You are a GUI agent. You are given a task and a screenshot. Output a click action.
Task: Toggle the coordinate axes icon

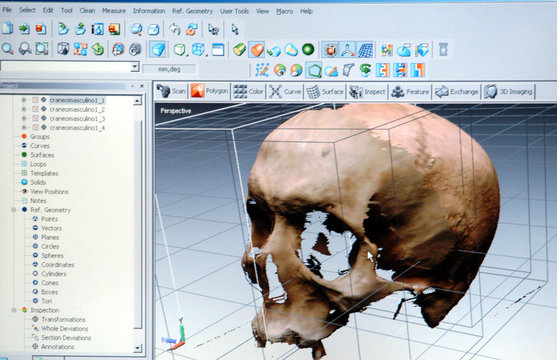coord(348,50)
